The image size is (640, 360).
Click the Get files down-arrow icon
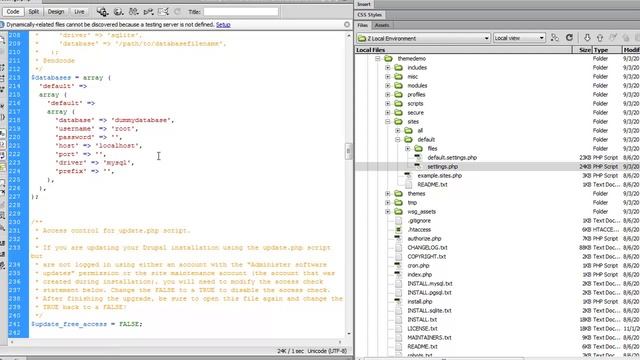587,38
